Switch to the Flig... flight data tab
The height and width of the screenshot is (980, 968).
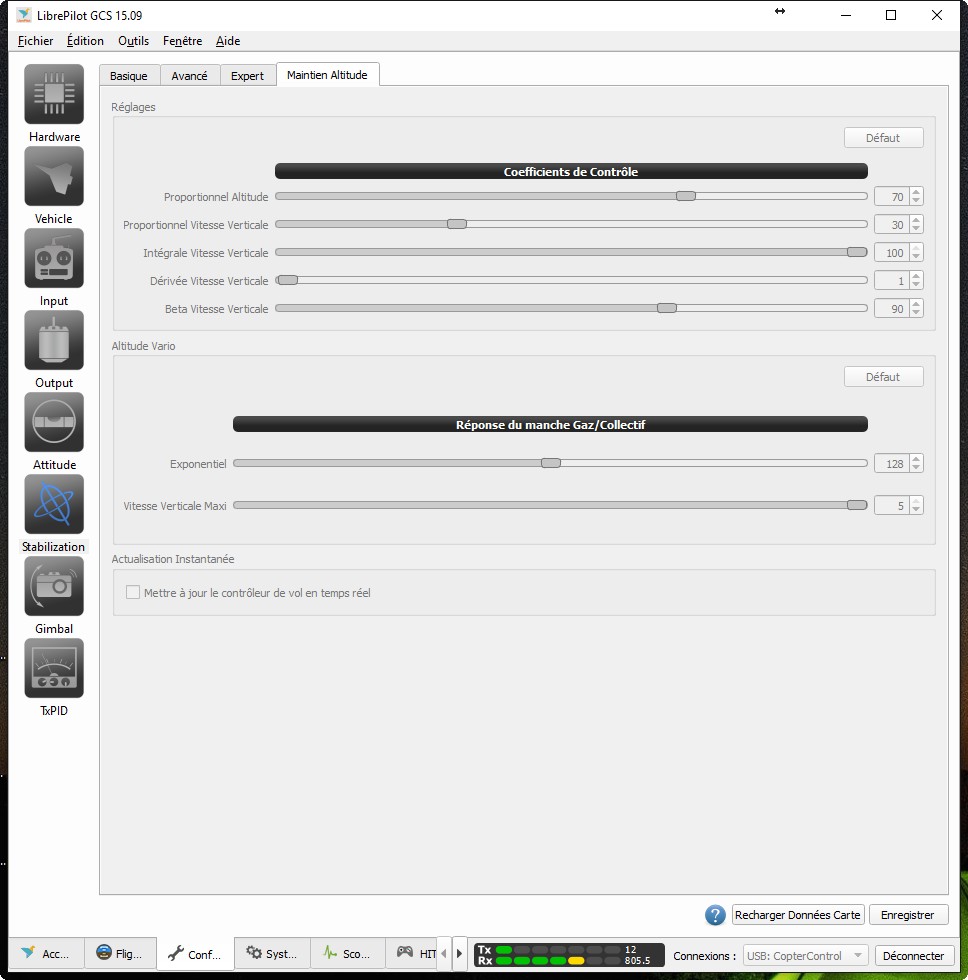pos(120,954)
